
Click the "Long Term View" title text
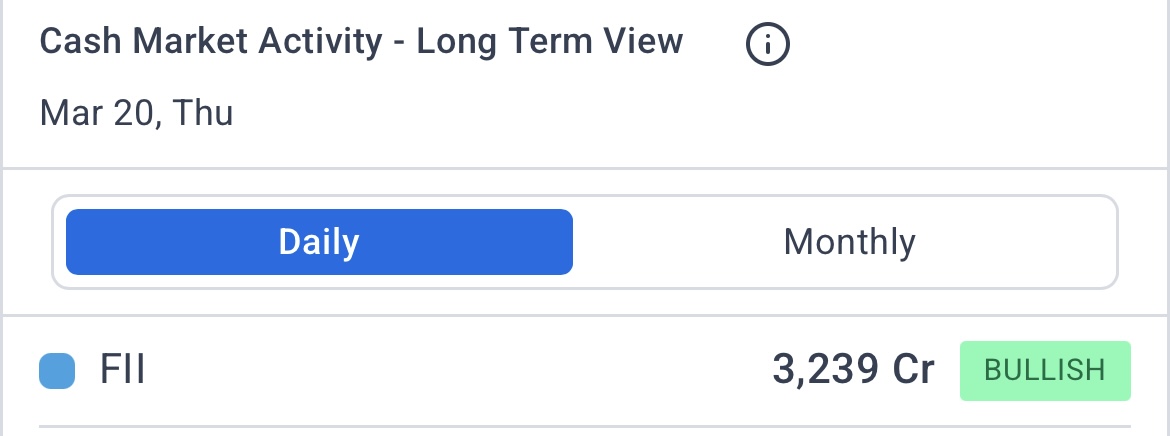[550, 42]
